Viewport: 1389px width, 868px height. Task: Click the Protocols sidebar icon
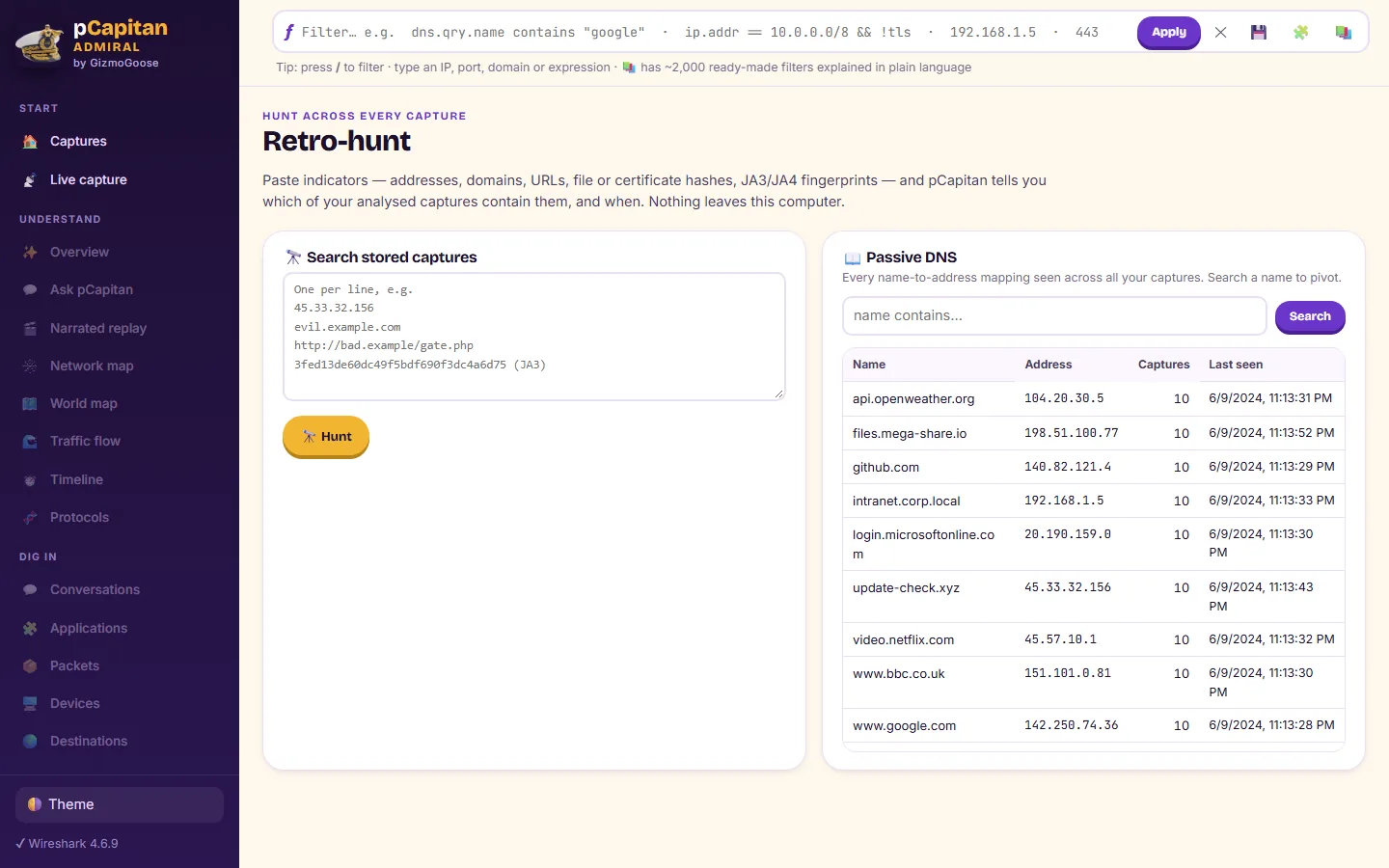(x=30, y=518)
